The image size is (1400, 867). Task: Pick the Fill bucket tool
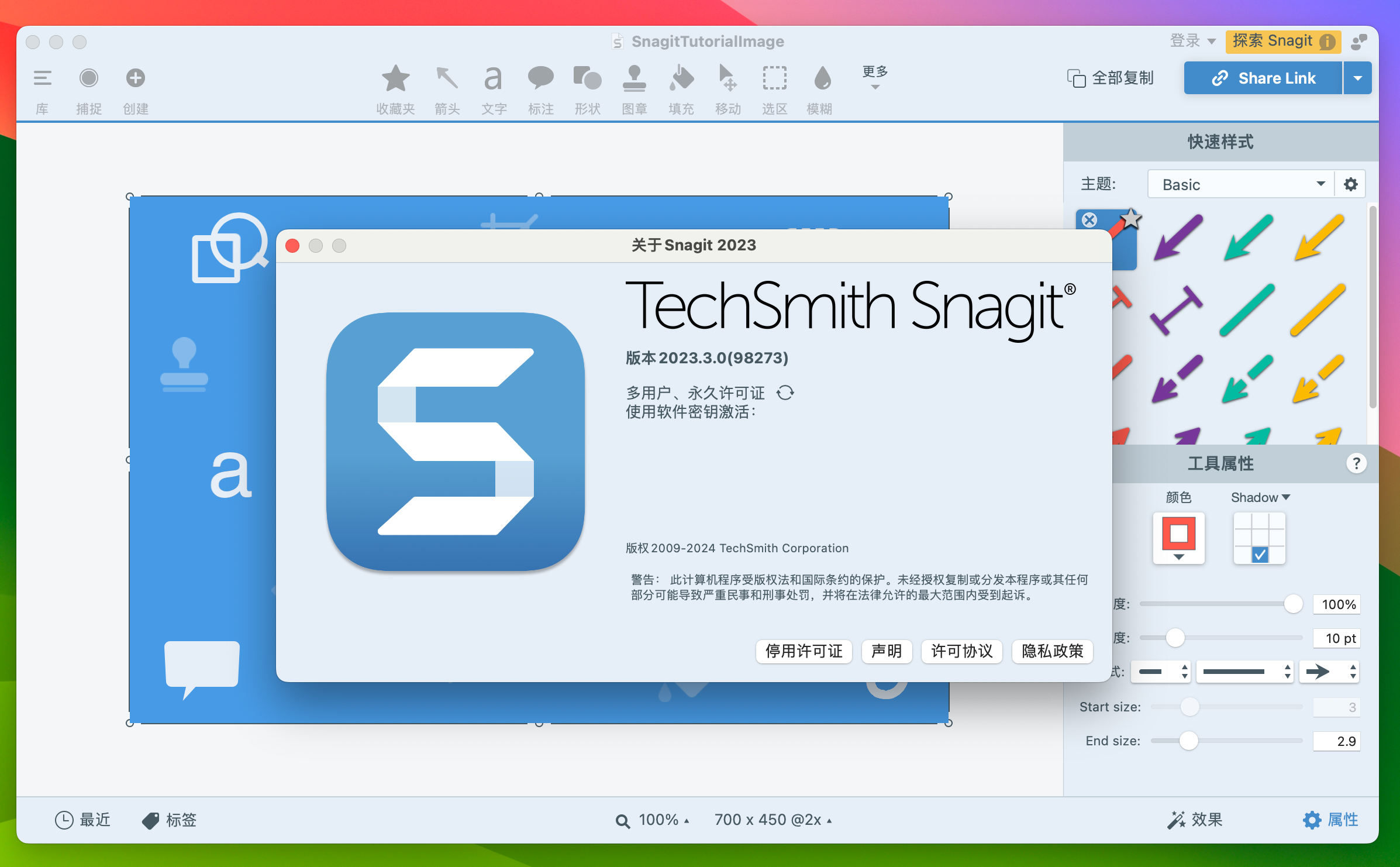[x=681, y=79]
